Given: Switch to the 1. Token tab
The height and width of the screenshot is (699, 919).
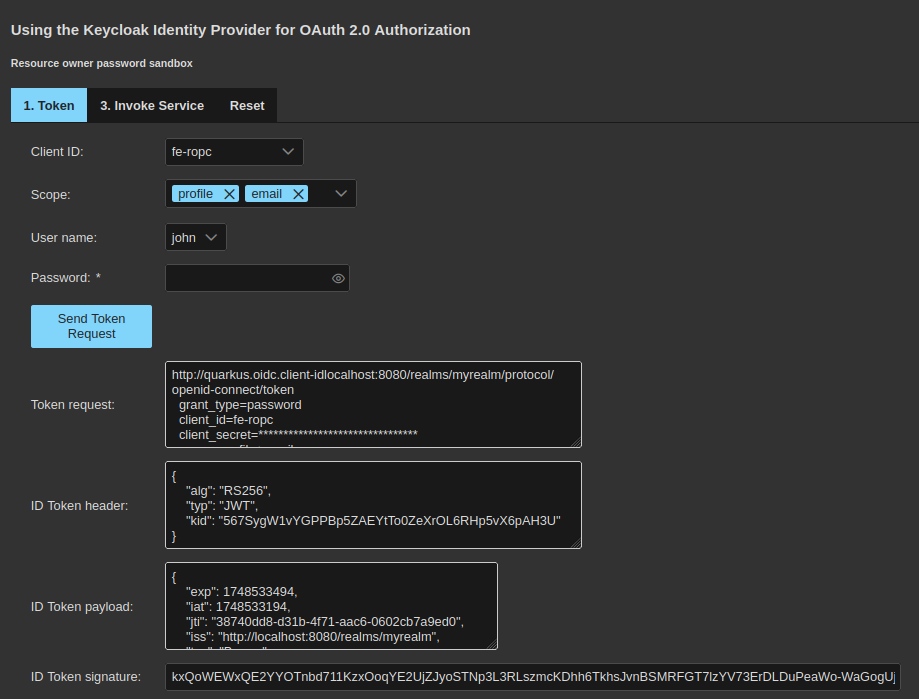Looking at the screenshot, I should (49, 105).
